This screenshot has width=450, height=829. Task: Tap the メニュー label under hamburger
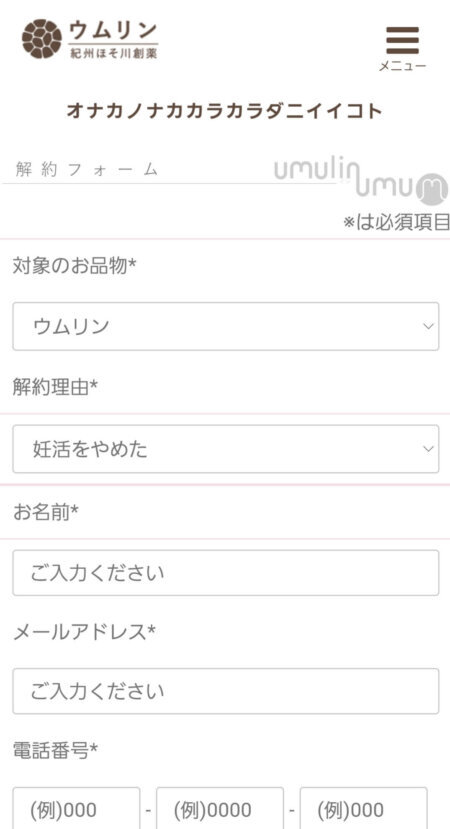(x=402, y=66)
